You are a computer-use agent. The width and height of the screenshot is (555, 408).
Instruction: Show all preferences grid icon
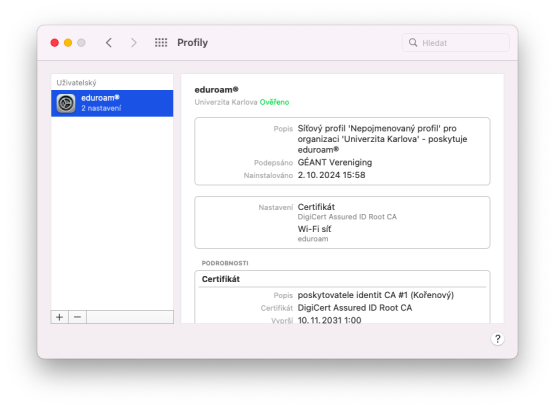[161, 43]
